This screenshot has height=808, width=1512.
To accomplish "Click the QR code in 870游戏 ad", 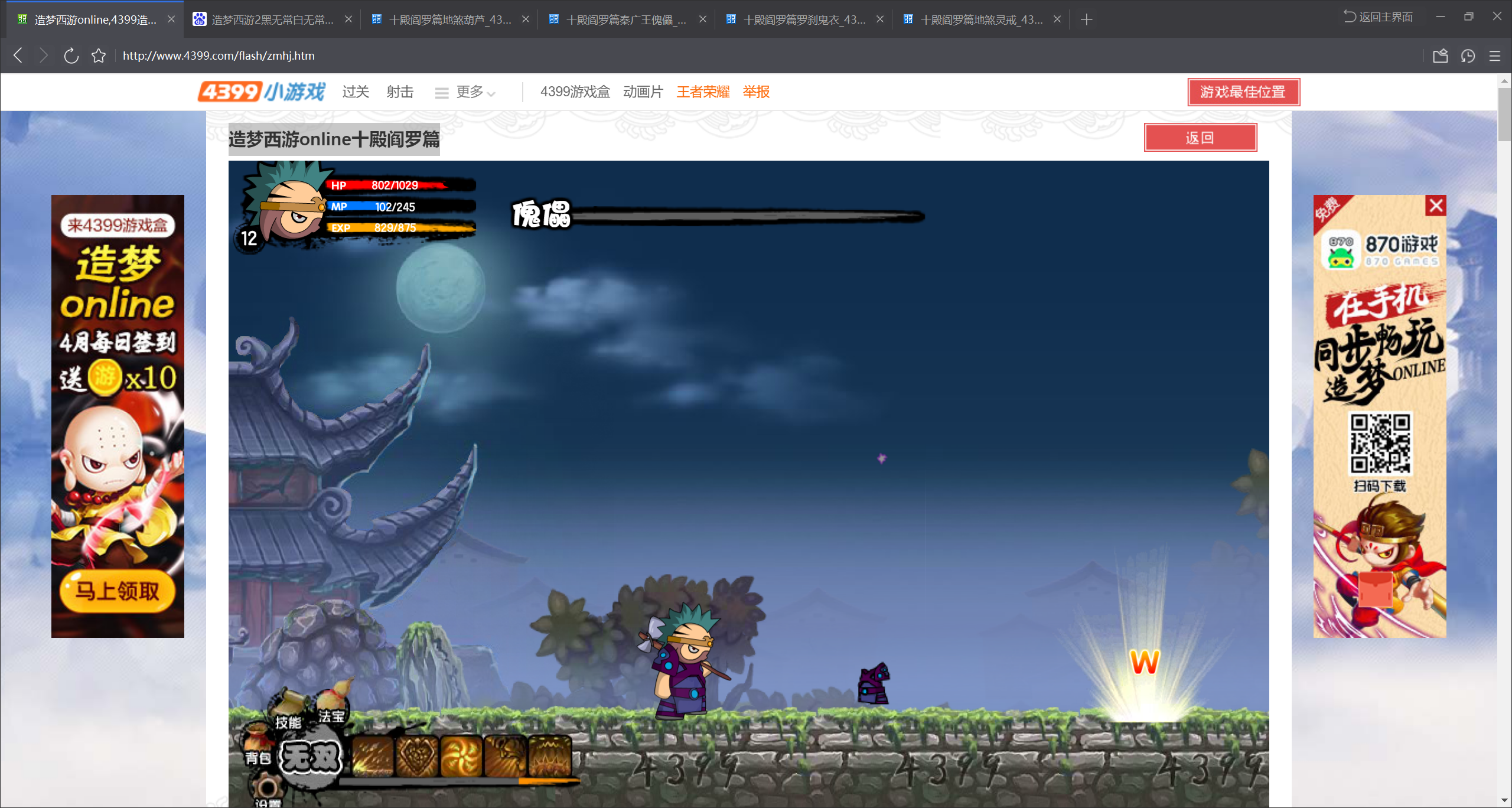I will click(1380, 444).
